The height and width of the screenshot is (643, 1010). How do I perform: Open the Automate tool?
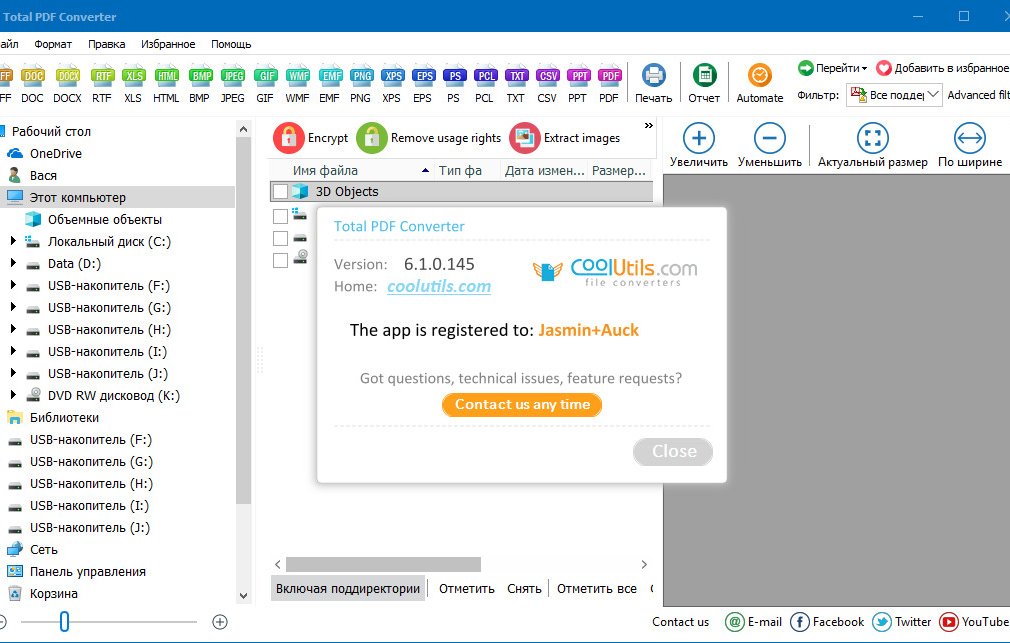[760, 83]
